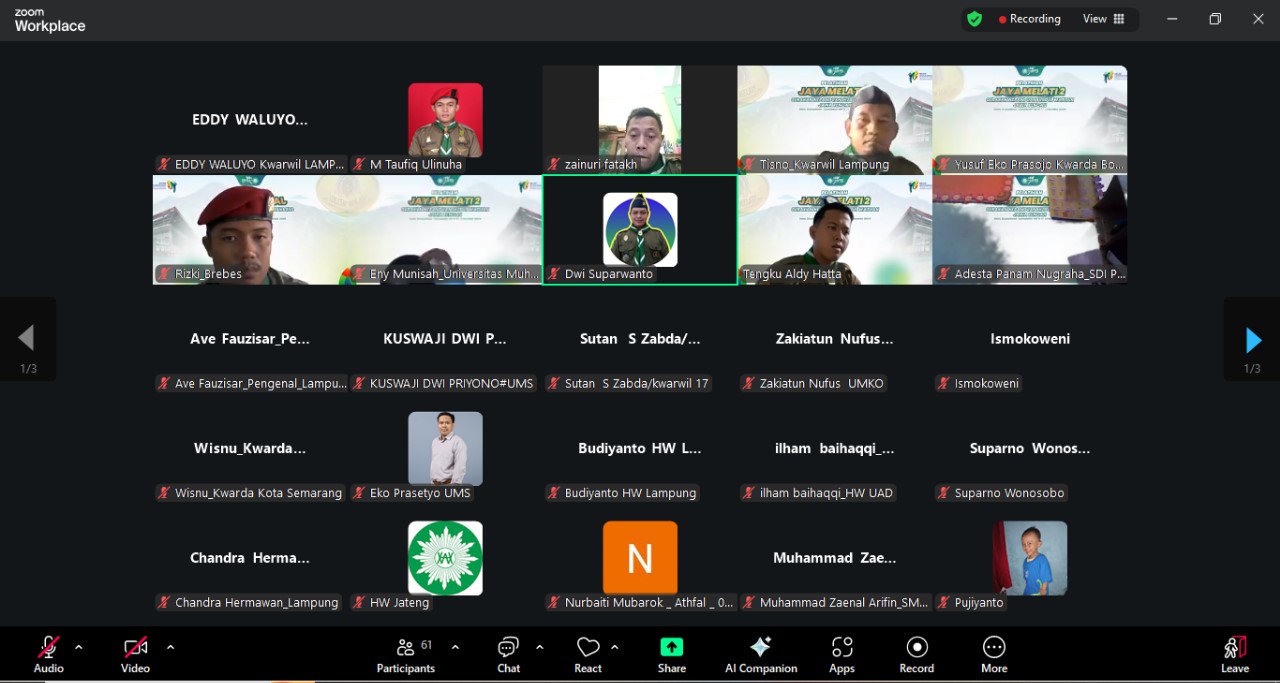Select Dwi Suparwanto's video tile
1280x683 pixels.
click(x=640, y=230)
